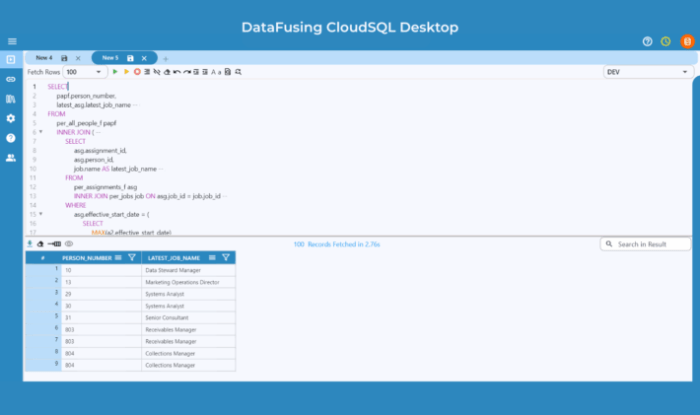Open the library books icon in sidebar
The height and width of the screenshot is (415, 700).
pos(11,99)
